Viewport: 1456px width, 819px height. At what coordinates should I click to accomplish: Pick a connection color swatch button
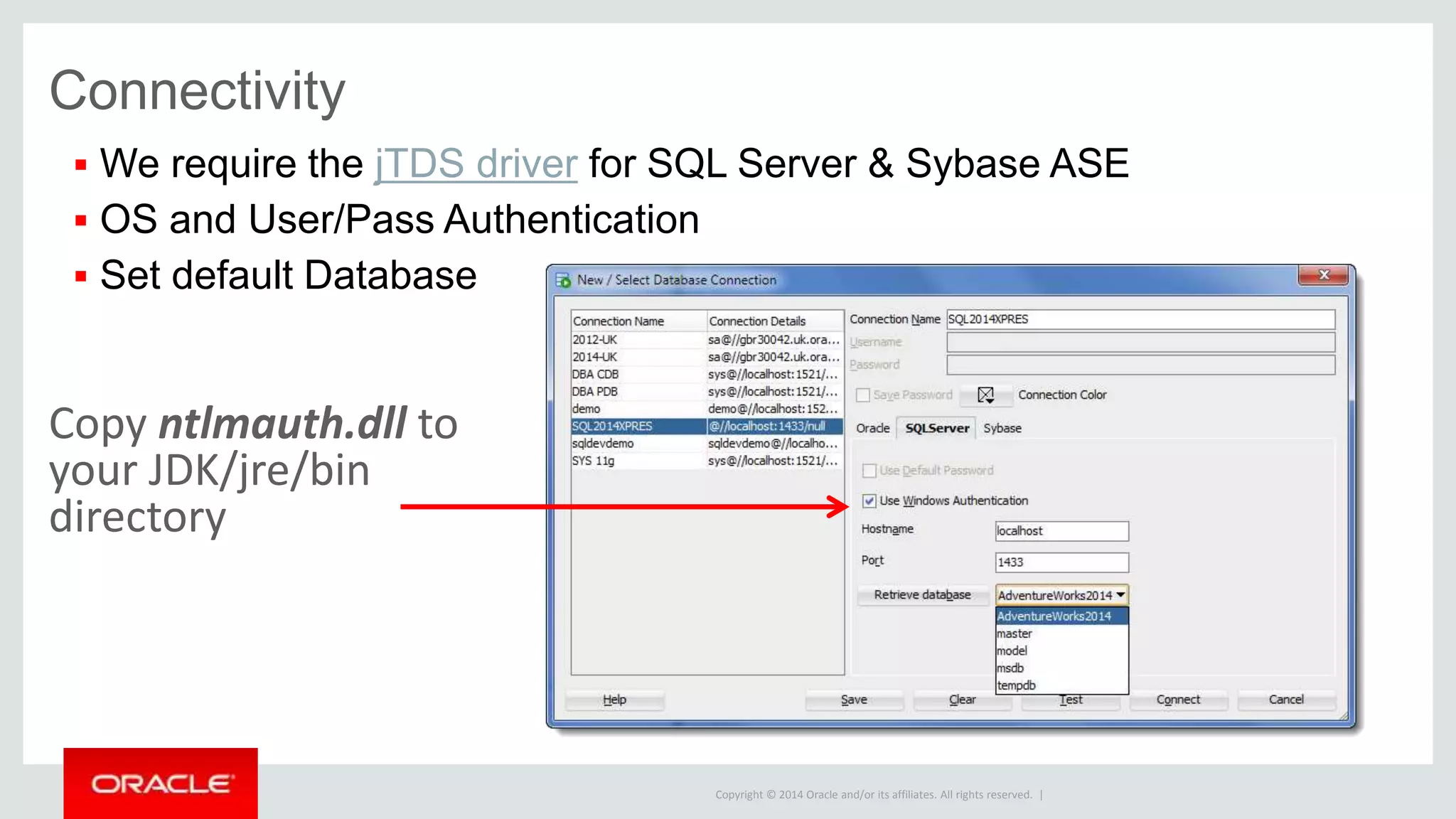(985, 395)
